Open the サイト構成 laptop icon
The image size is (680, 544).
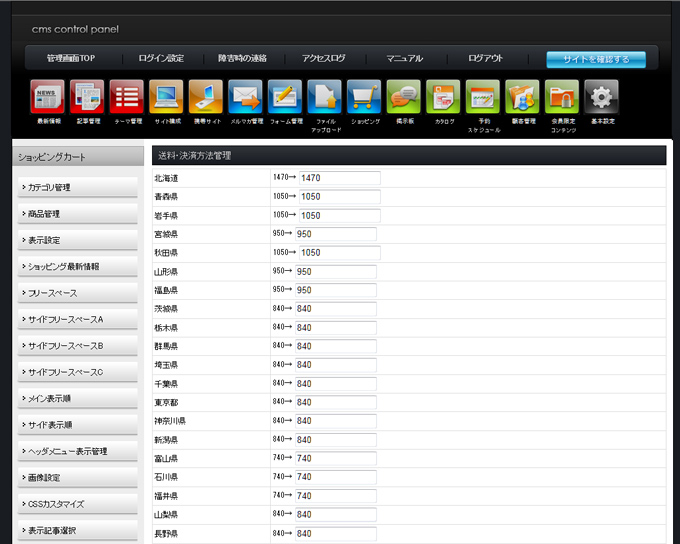166,98
